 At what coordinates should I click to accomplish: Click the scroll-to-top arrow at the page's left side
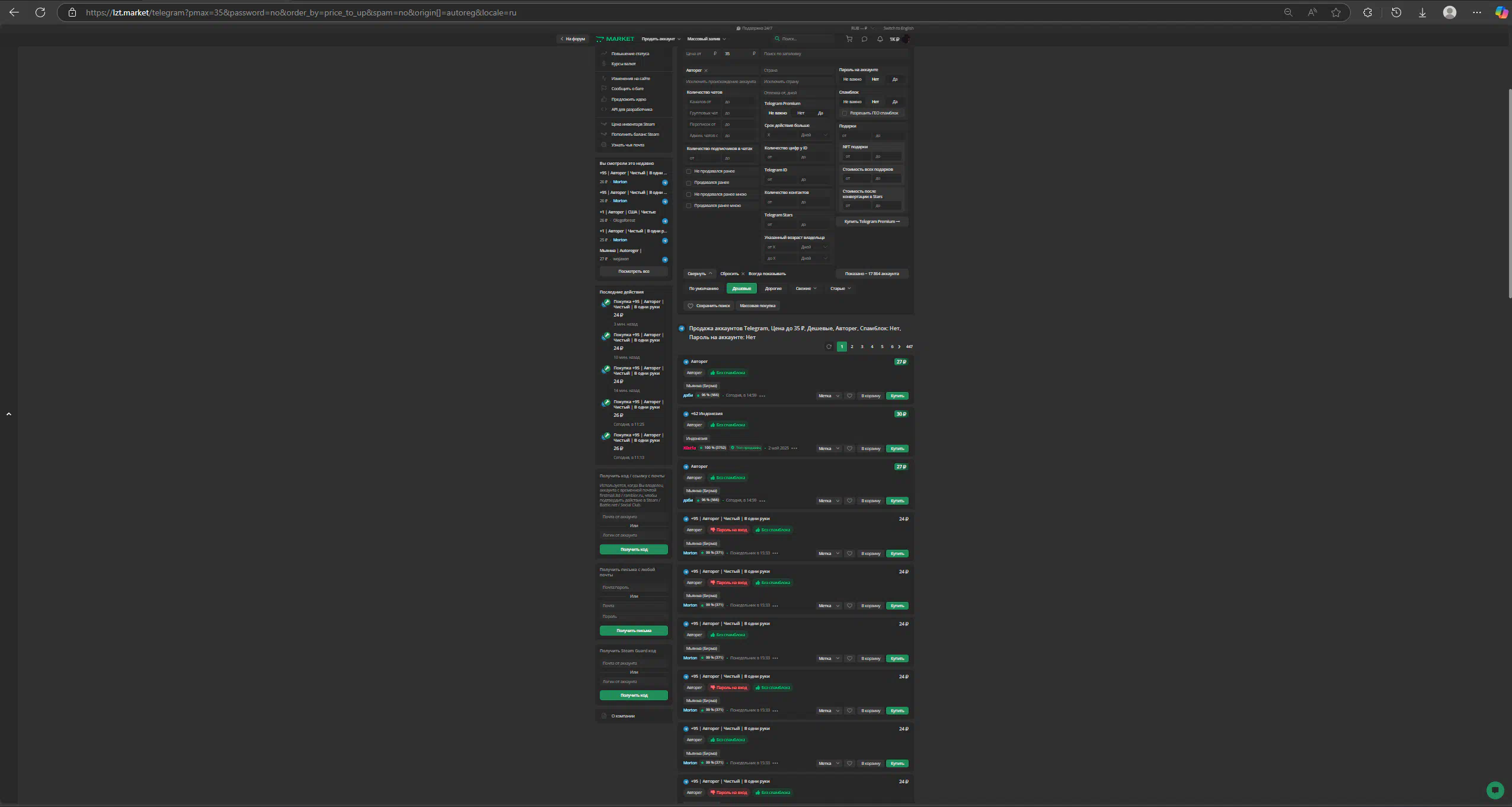click(9, 414)
